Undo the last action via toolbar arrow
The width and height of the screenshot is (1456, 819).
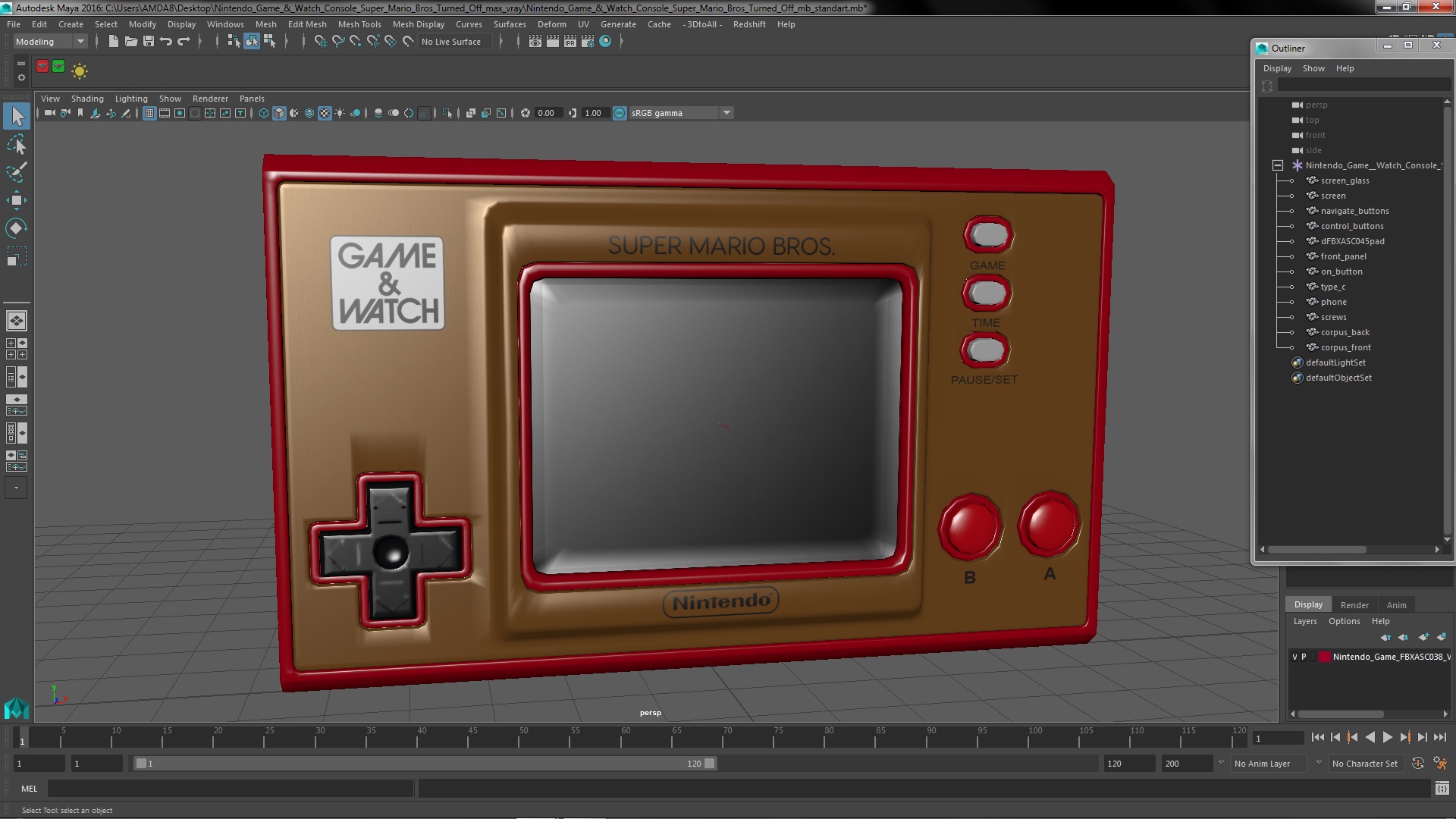click(166, 42)
